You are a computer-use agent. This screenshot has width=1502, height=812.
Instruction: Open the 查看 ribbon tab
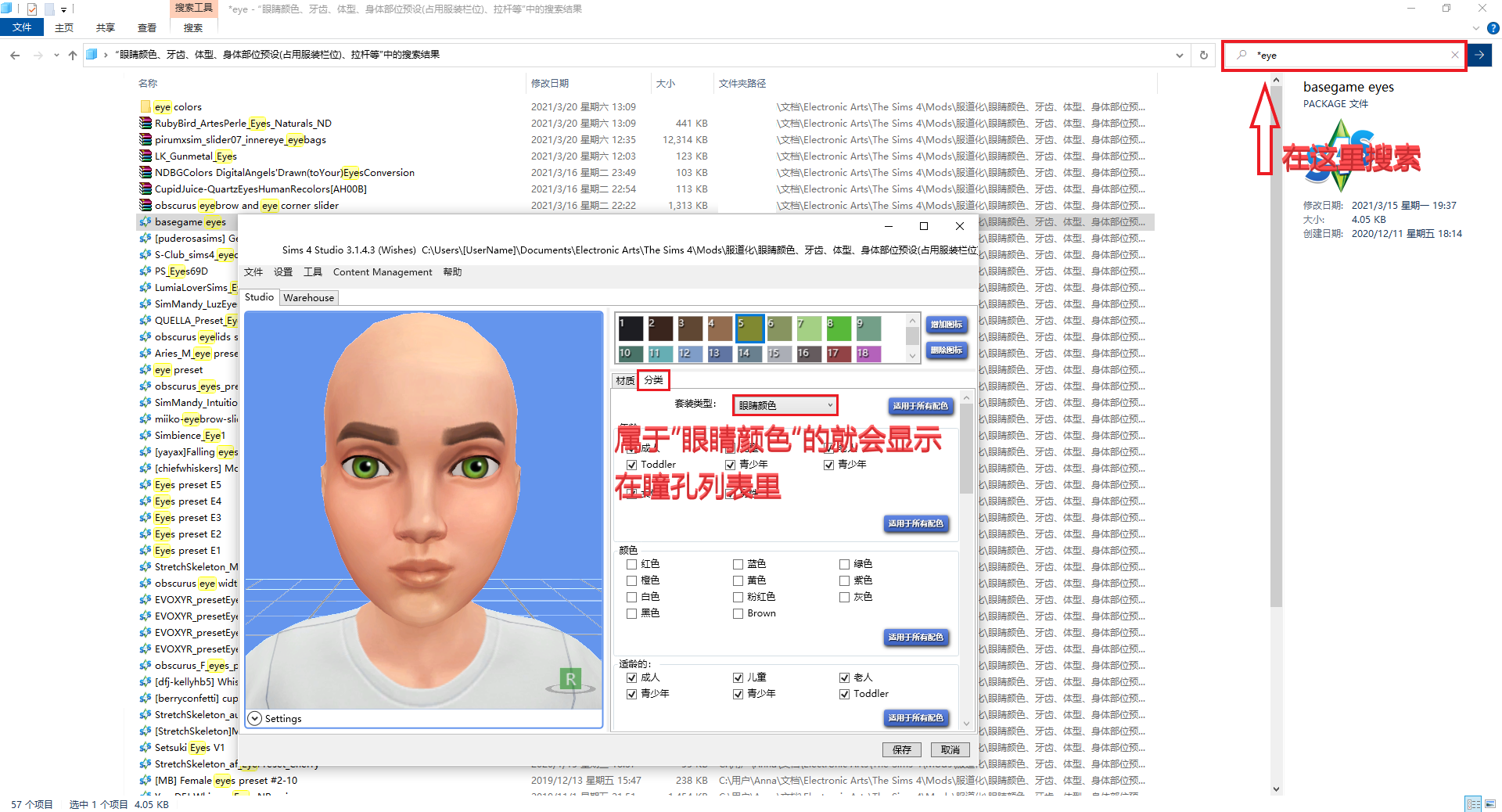(x=147, y=28)
